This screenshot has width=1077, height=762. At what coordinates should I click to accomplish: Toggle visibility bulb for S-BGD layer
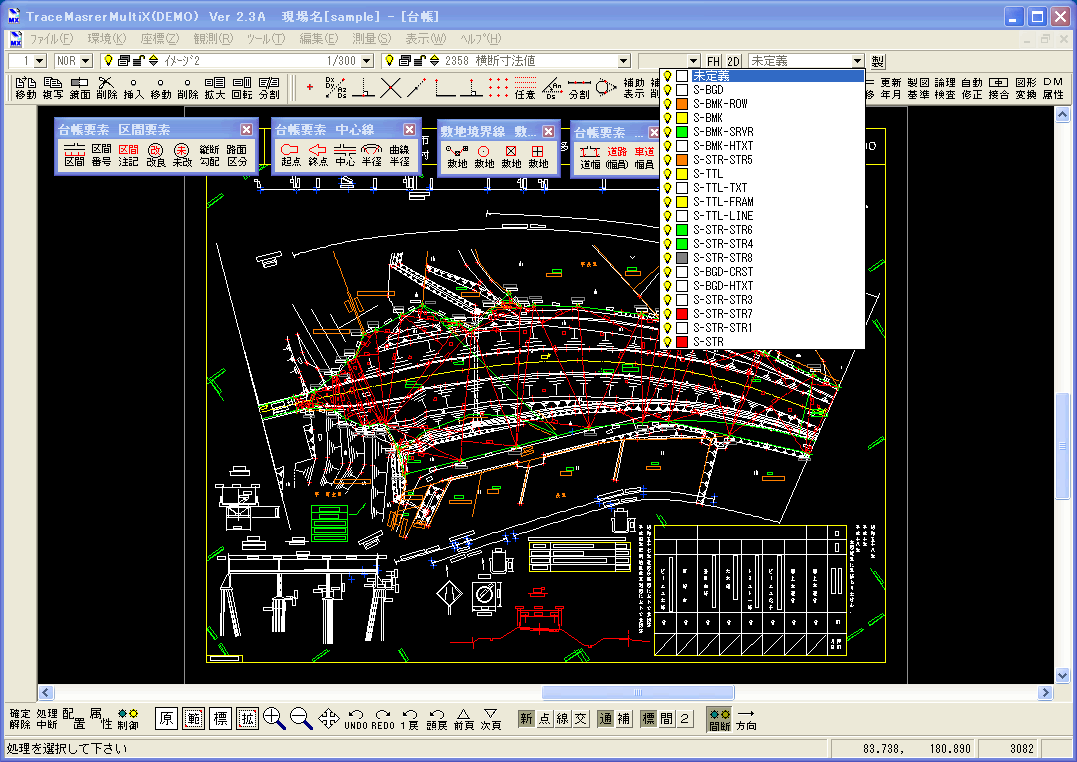[667, 89]
